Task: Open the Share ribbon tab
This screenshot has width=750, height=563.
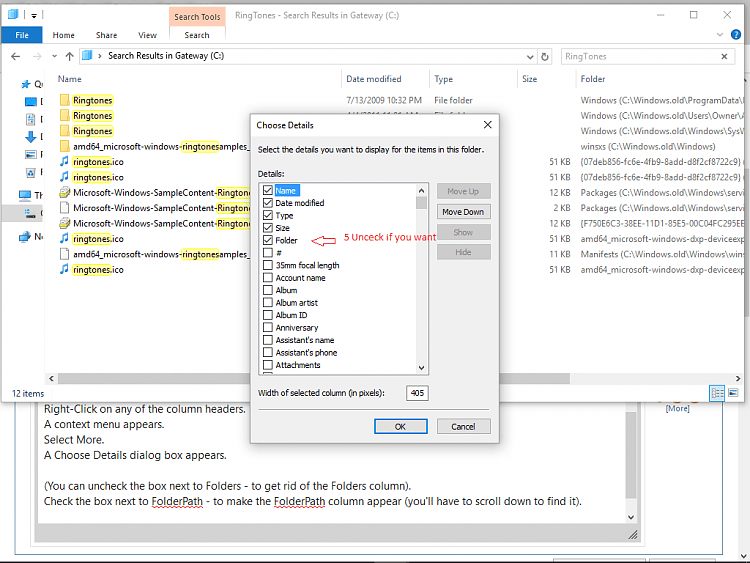Action: pos(106,35)
